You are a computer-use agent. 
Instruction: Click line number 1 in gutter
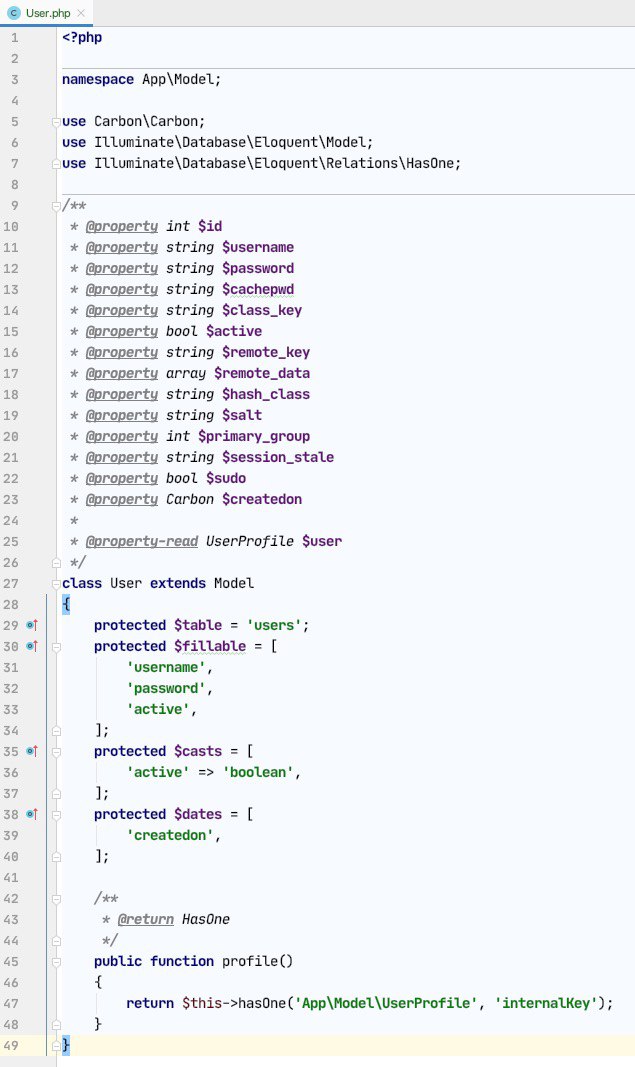[14, 37]
